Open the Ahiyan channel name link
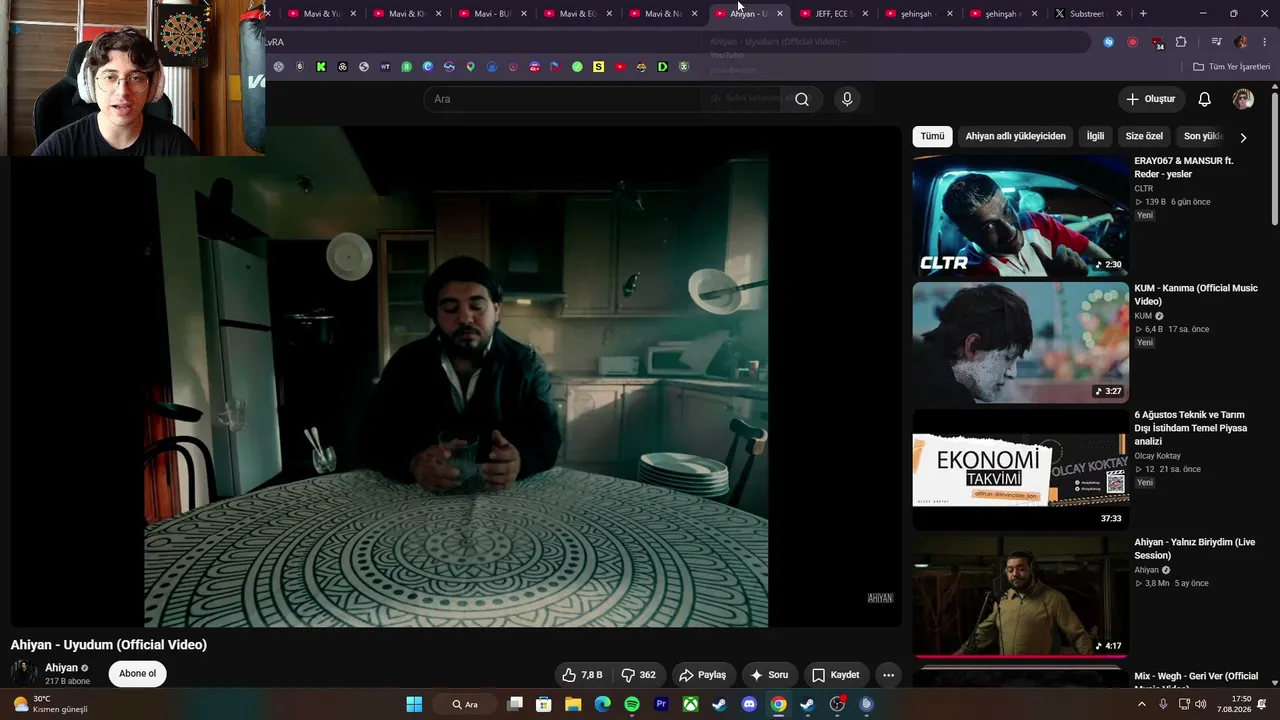This screenshot has height=720, width=1280. pyautogui.click(x=61, y=668)
